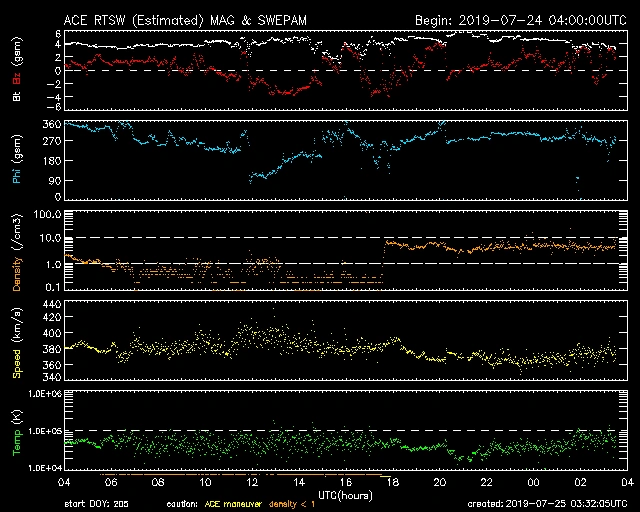Click the 'Density (/cm3)' axis label
640x512 pixels.
point(17,252)
